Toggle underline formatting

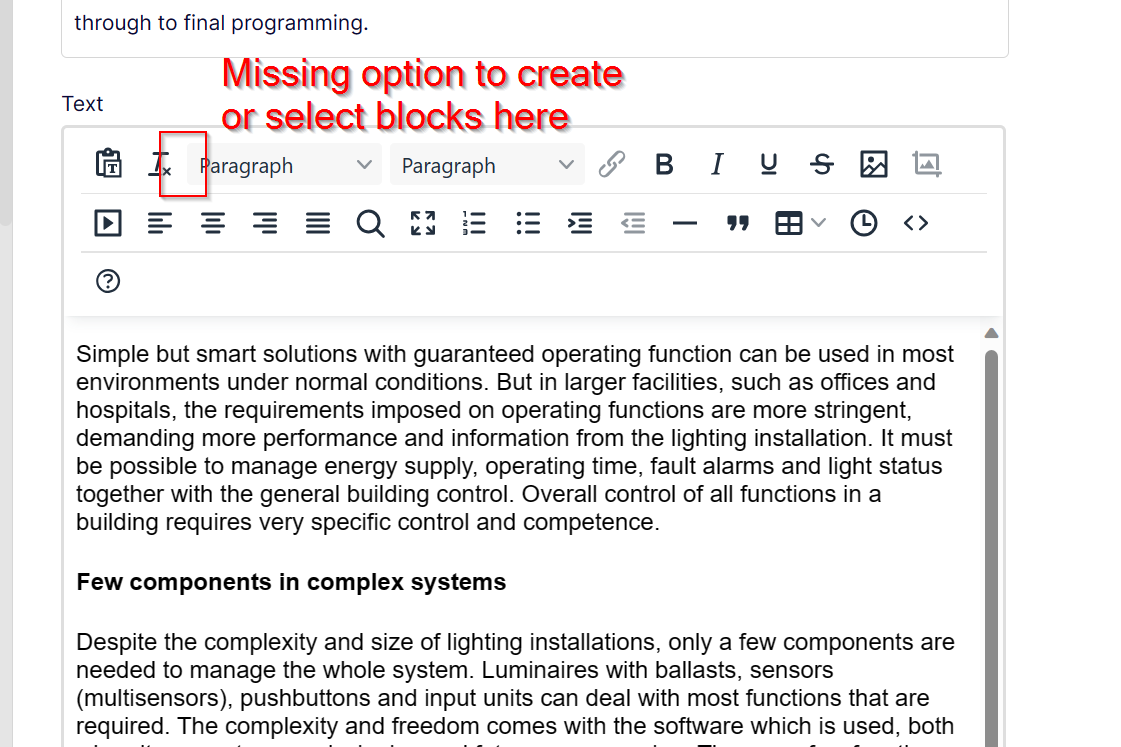click(769, 164)
